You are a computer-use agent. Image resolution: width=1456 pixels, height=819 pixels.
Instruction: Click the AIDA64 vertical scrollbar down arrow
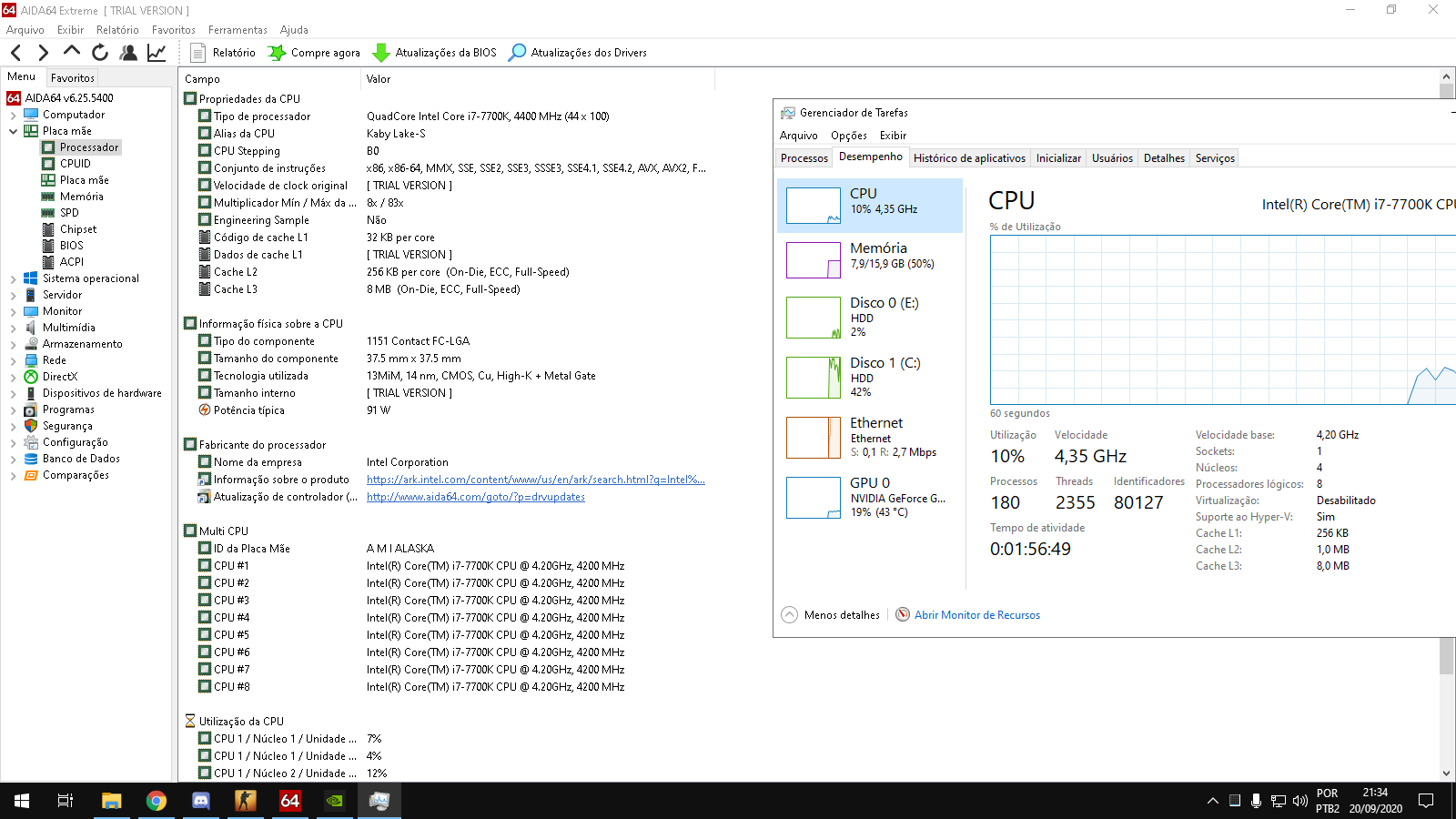(x=1446, y=773)
